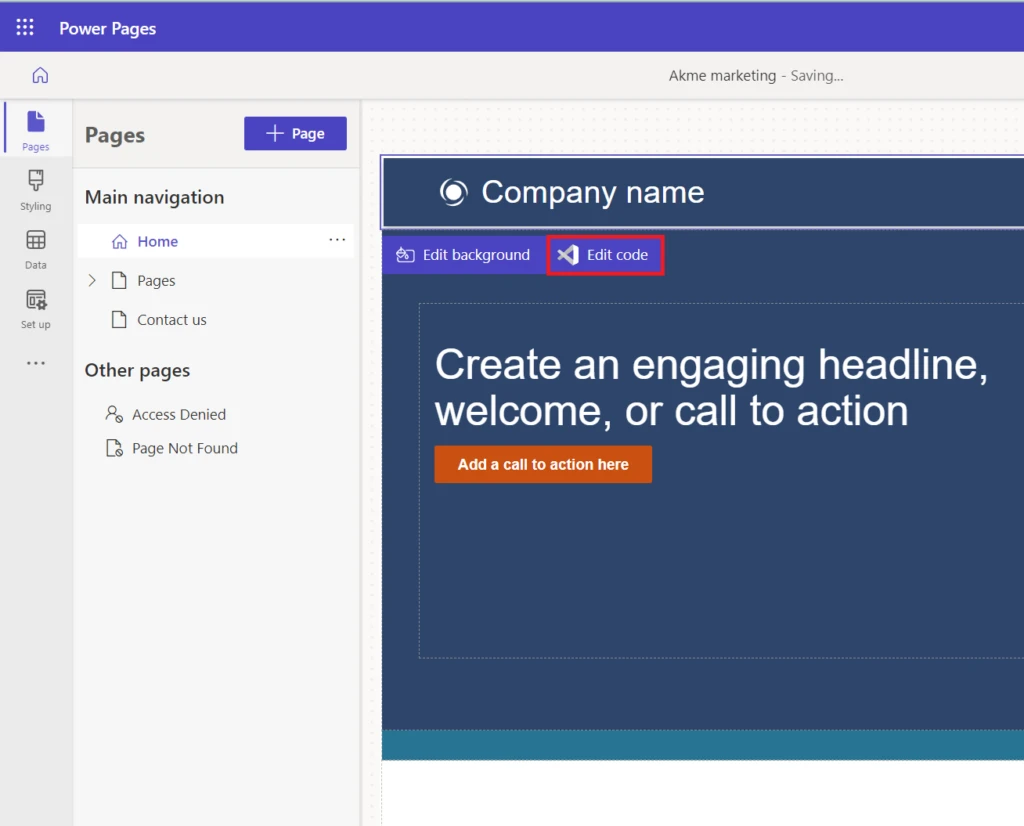Select the Contact us page
Viewport: 1024px width, 826px height.
[172, 319]
